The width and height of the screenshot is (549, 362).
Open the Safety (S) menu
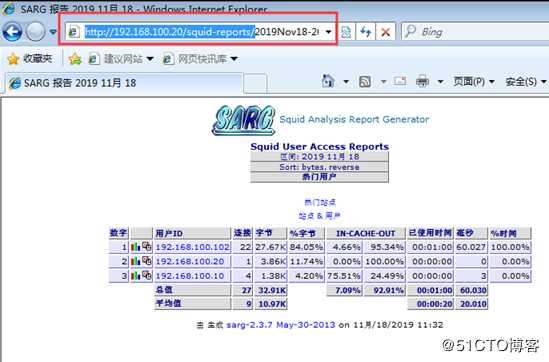pyautogui.click(x=526, y=82)
